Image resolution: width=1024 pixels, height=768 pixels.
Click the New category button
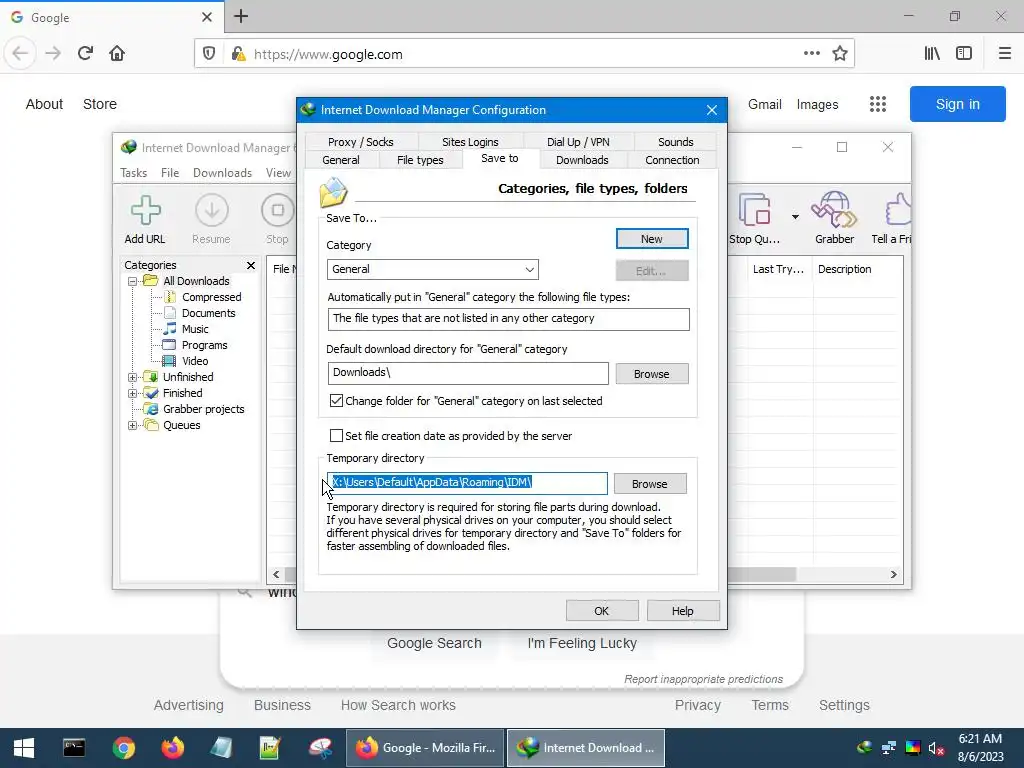[652, 239]
